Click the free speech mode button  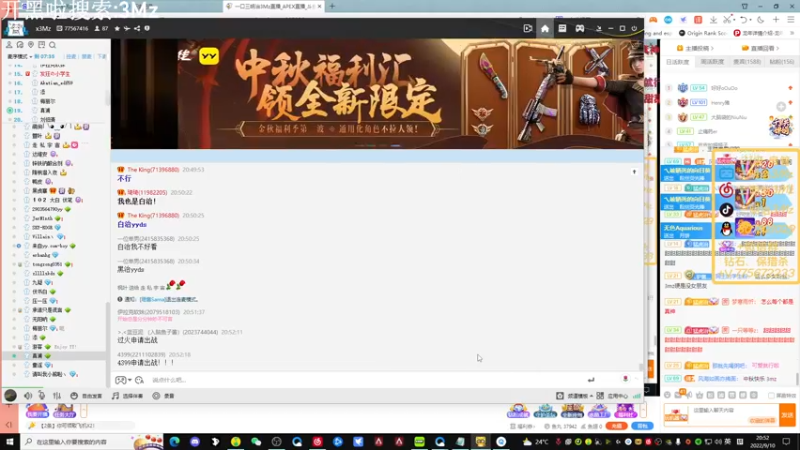click(x=86, y=396)
